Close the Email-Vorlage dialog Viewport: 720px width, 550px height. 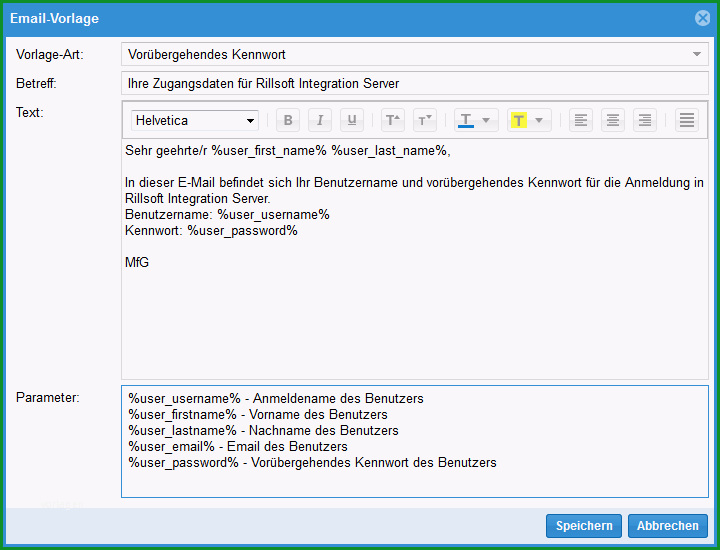[703, 18]
